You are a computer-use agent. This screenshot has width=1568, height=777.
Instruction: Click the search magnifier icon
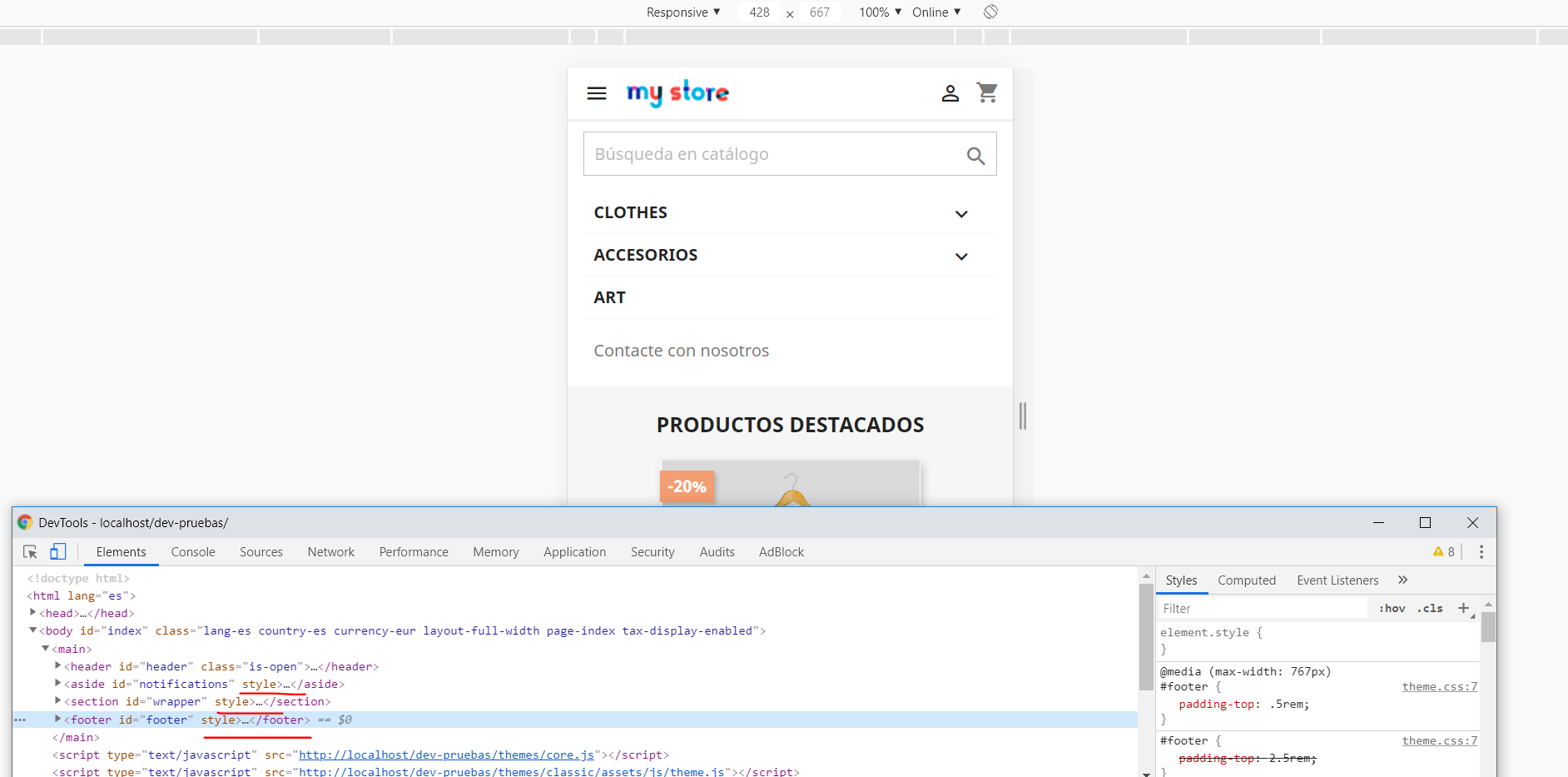click(x=976, y=155)
